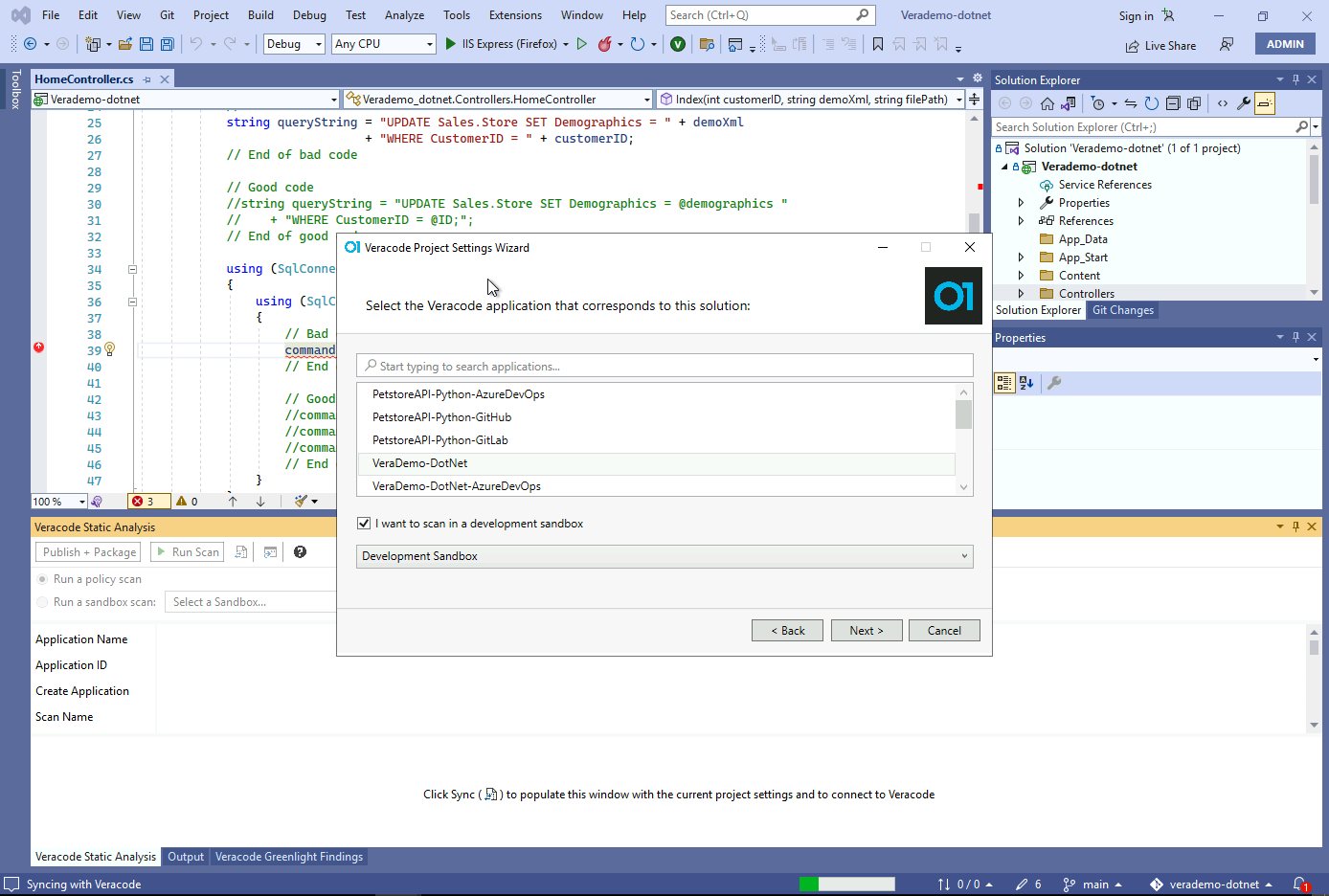
Task: Switch to Veracode Greenlight Findings tab
Action: tap(289, 857)
